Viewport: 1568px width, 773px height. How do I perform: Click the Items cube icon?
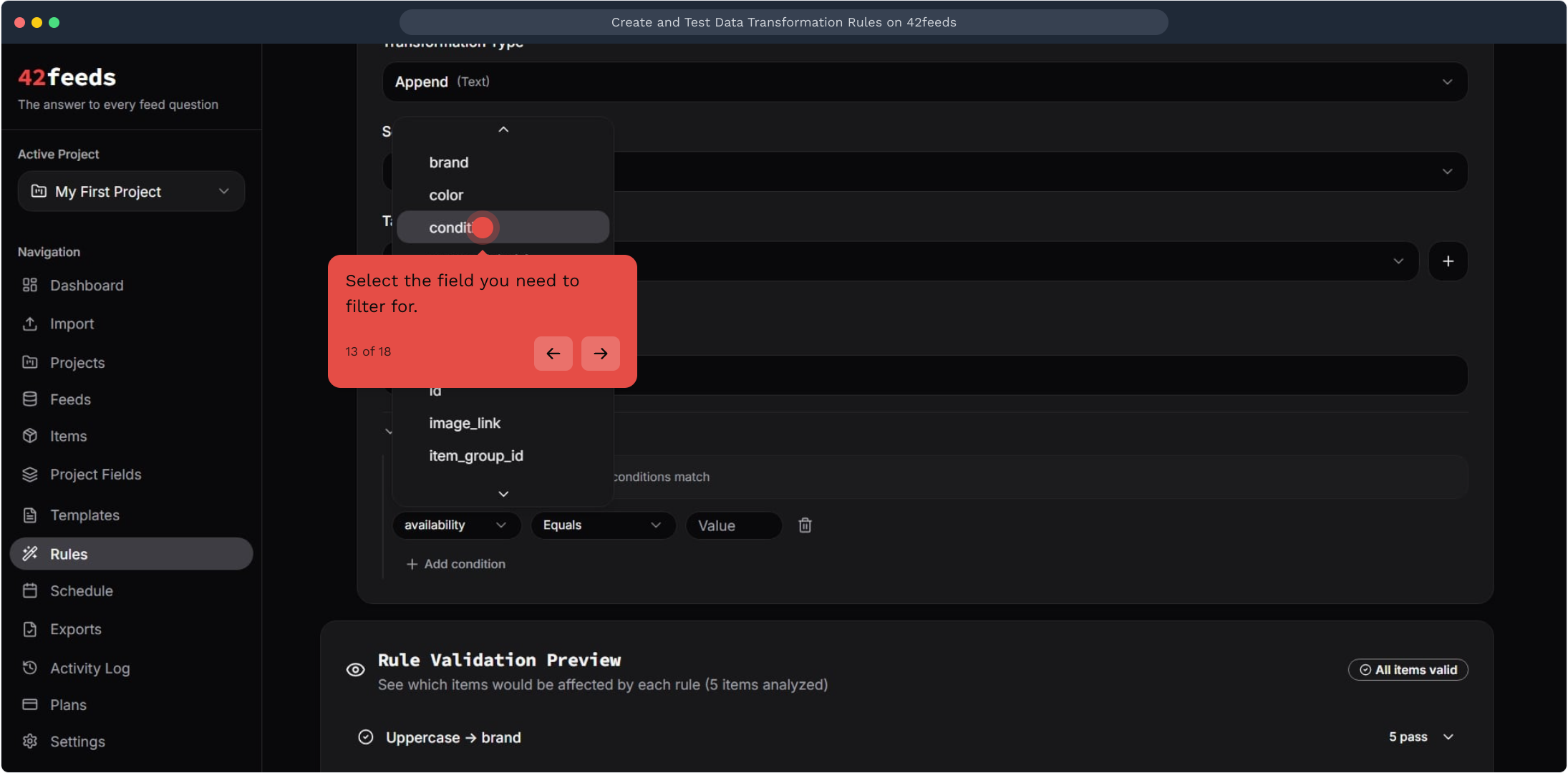(x=29, y=436)
